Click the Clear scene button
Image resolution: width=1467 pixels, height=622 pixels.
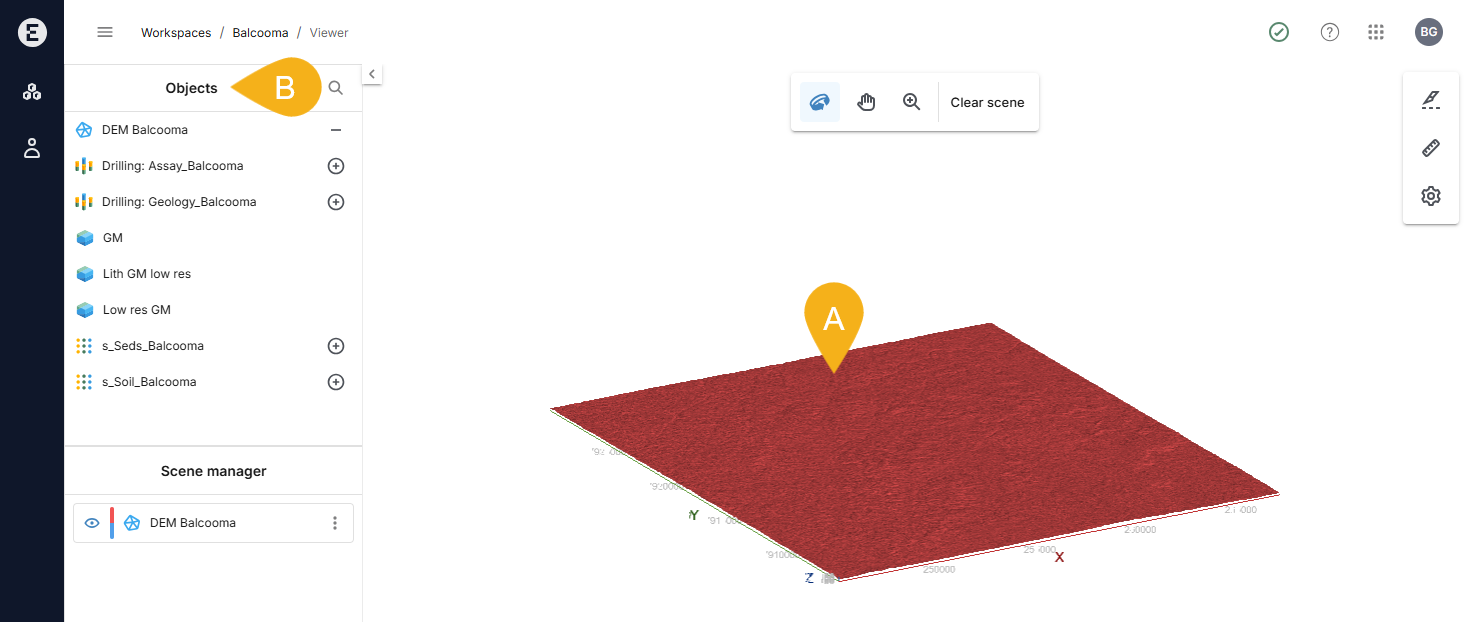[987, 102]
